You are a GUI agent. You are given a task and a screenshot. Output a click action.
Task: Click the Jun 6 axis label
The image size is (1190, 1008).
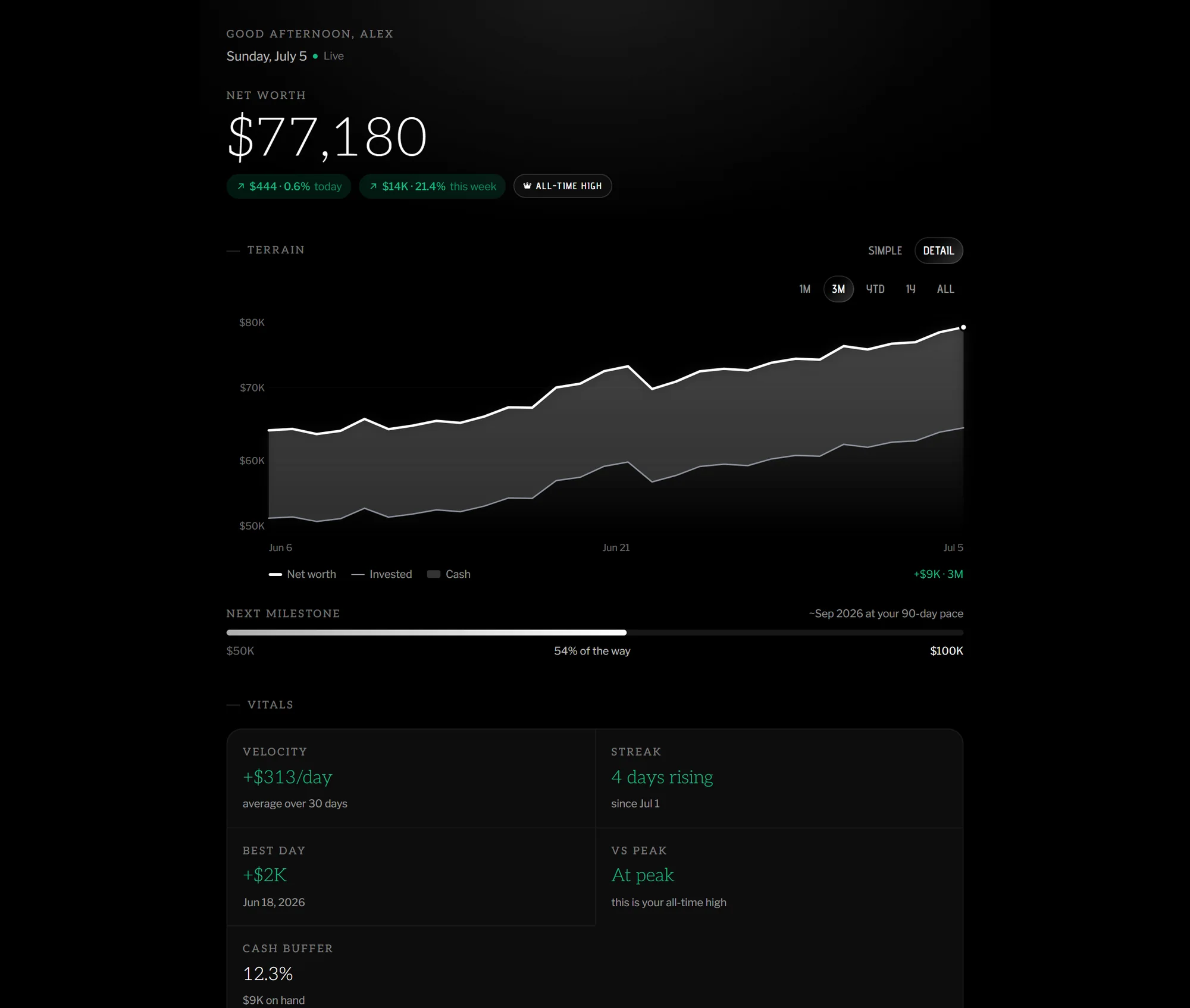[280, 547]
